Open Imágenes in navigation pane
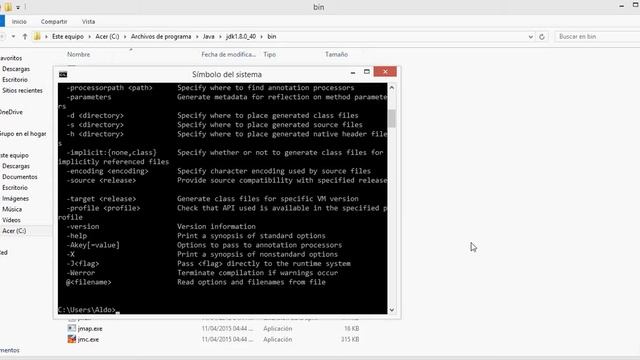This screenshot has width=640, height=360. pyautogui.click(x=16, y=198)
